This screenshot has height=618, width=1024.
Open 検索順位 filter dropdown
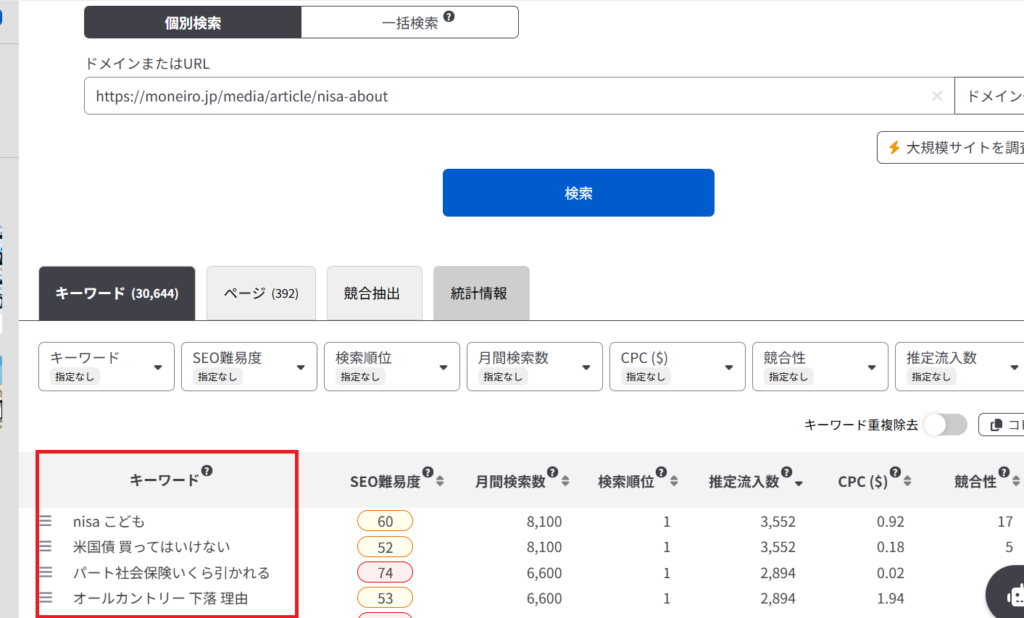coord(392,366)
